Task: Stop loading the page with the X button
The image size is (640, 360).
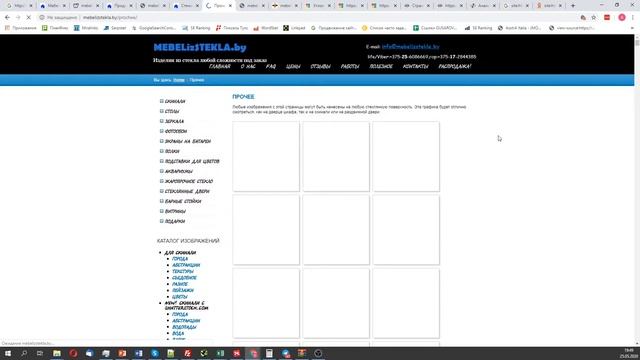Action: (x=28, y=18)
